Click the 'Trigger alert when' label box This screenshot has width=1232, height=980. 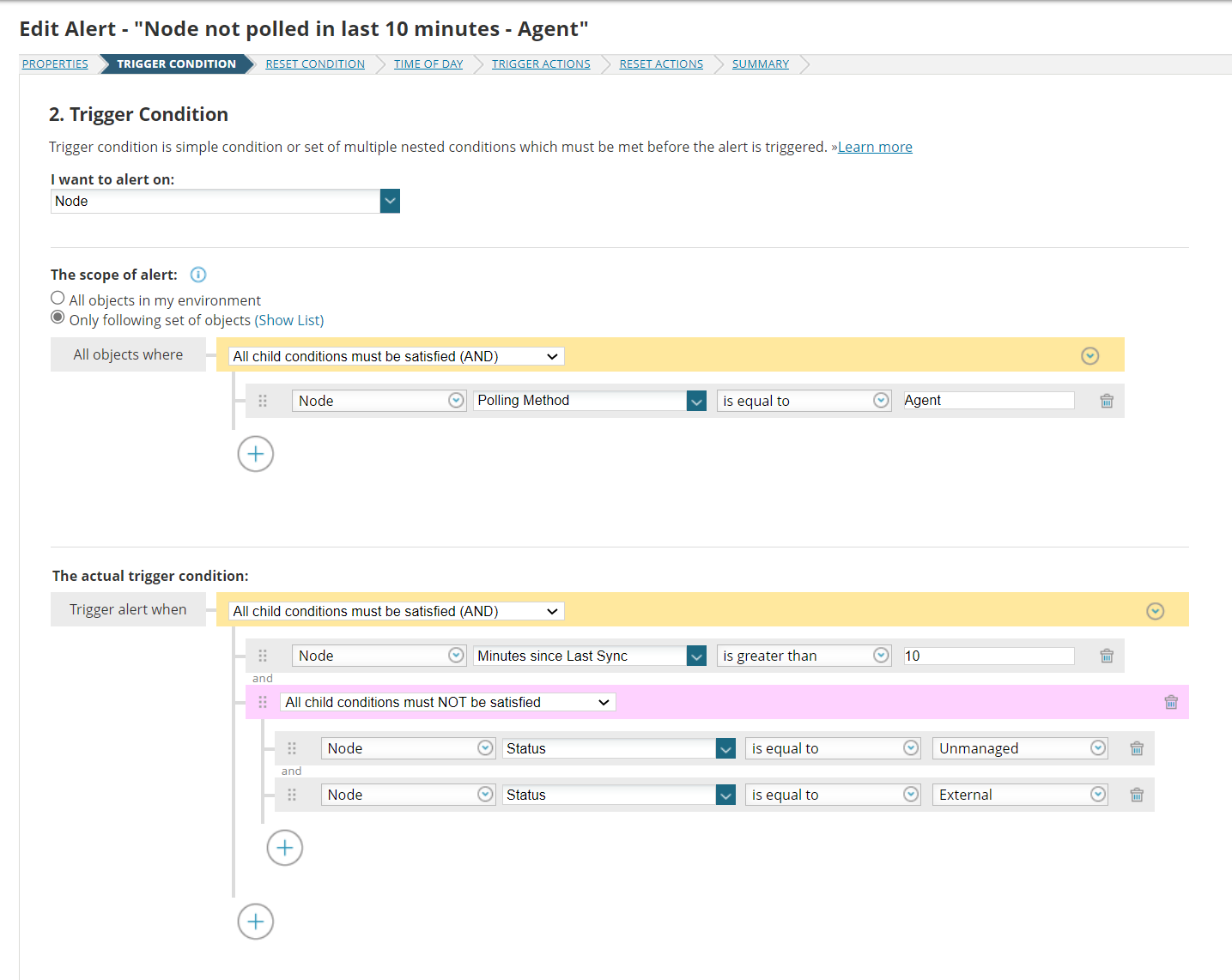(x=128, y=609)
